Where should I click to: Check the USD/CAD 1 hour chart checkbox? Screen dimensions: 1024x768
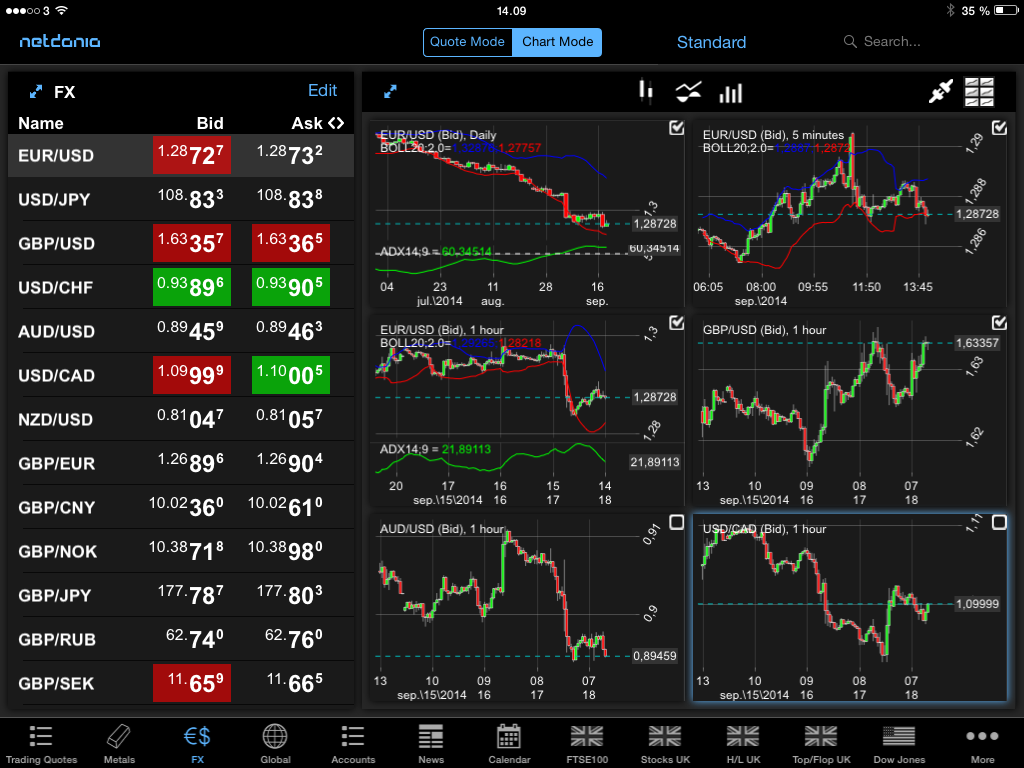tap(998, 522)
